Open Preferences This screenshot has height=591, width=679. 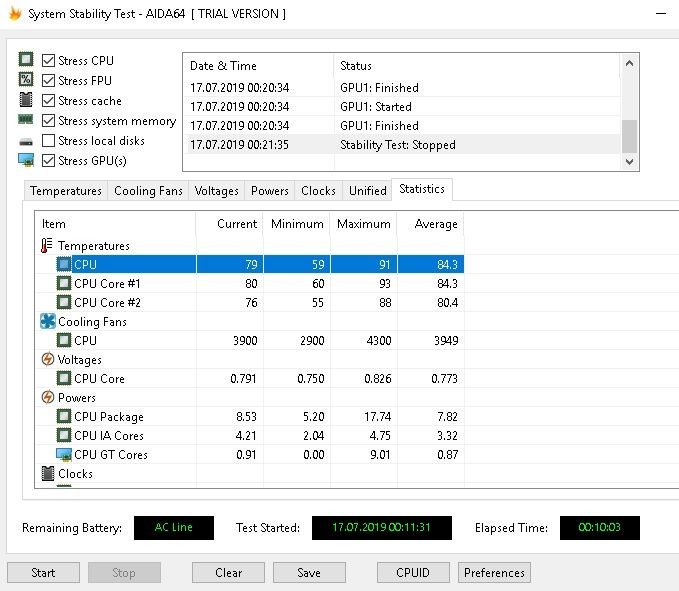click(x=494, y=573)
